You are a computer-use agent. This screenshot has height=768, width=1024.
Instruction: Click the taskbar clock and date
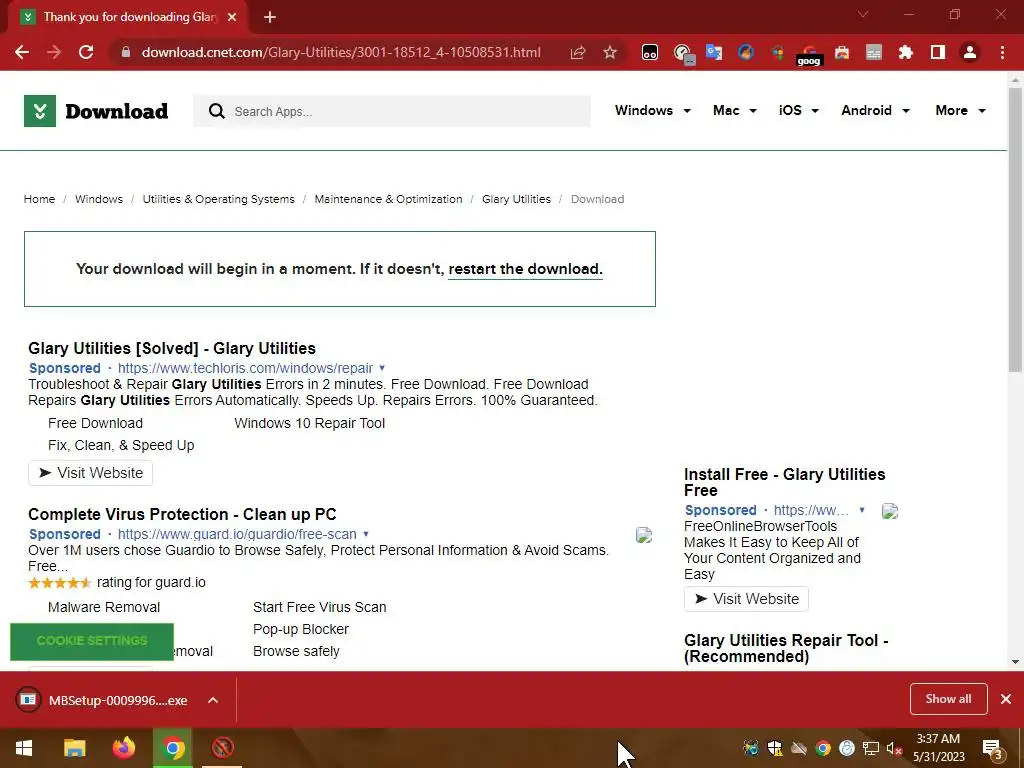coord(938,748)
